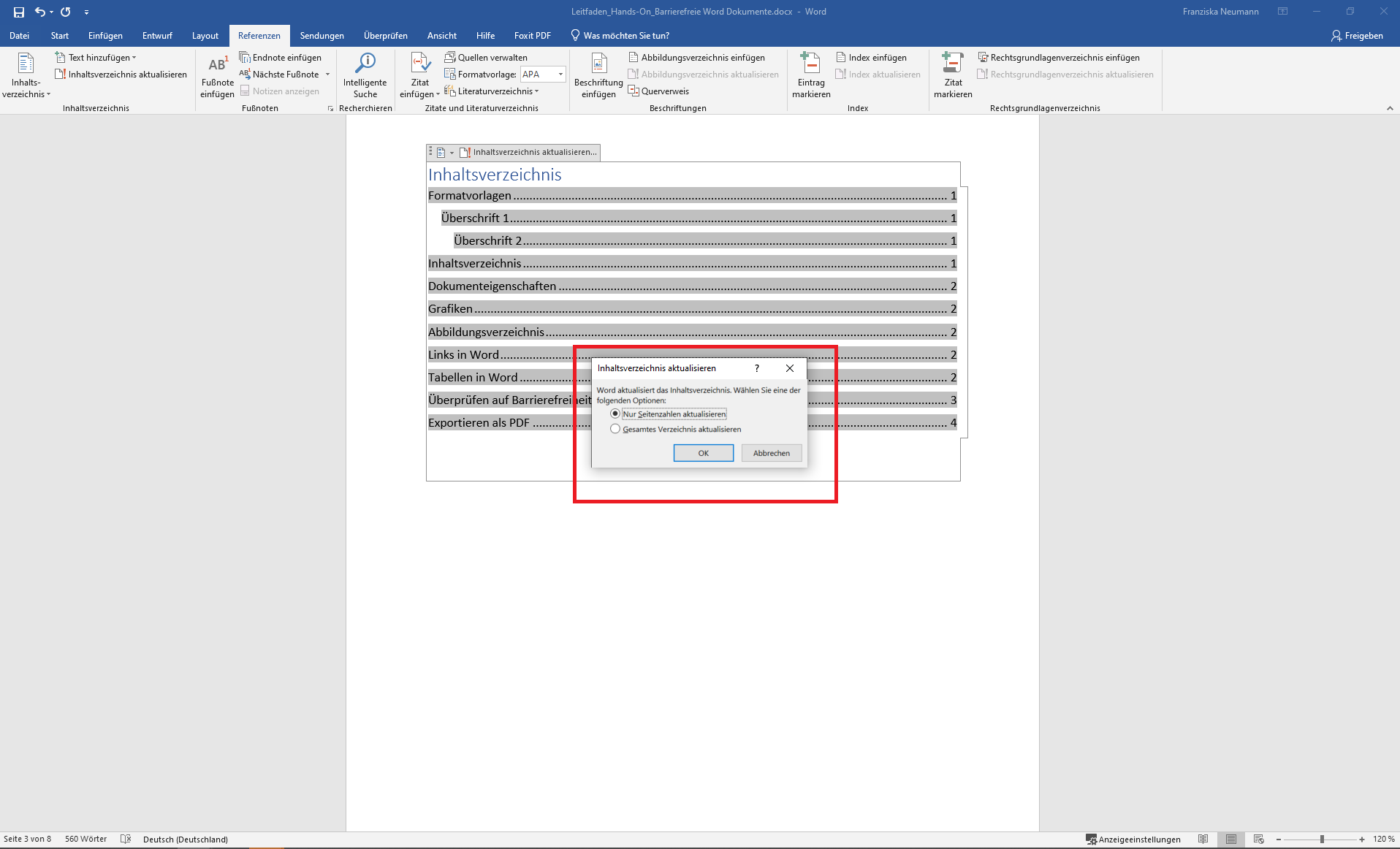Expand the Literaturverzeichnis dropdown
This screenshot has height=849, width=1400.
point(536,91)
